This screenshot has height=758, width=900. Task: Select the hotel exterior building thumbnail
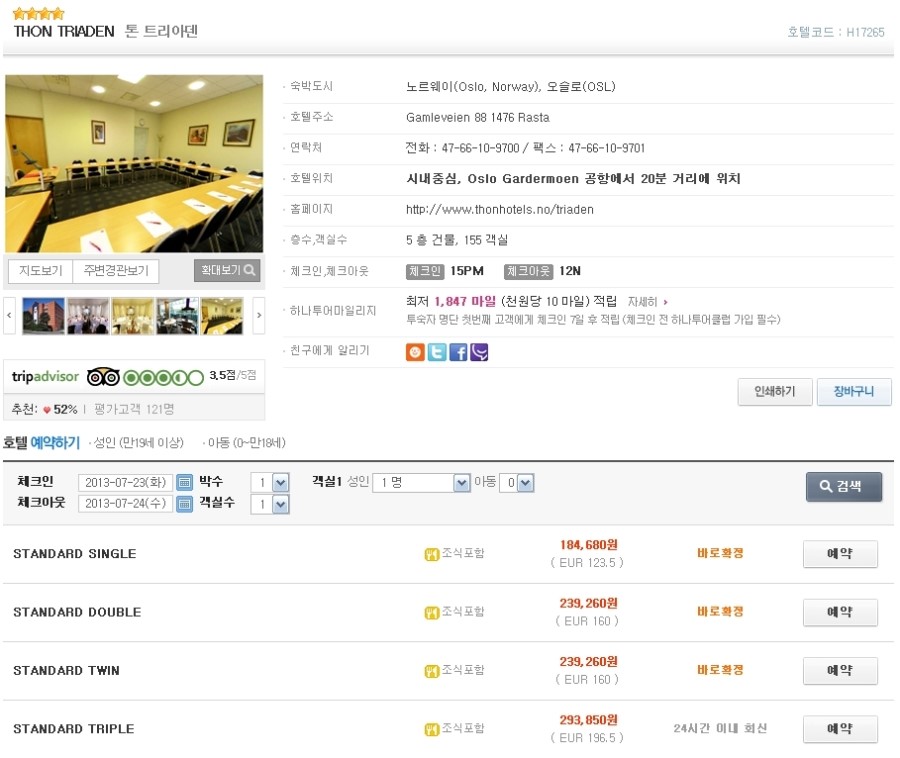pos(44,316)
